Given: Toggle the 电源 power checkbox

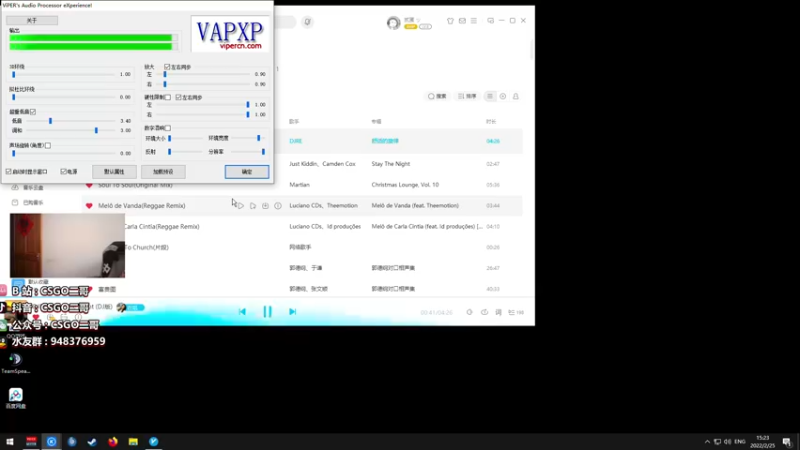Looking at the screenshot, I should [63, 171].
